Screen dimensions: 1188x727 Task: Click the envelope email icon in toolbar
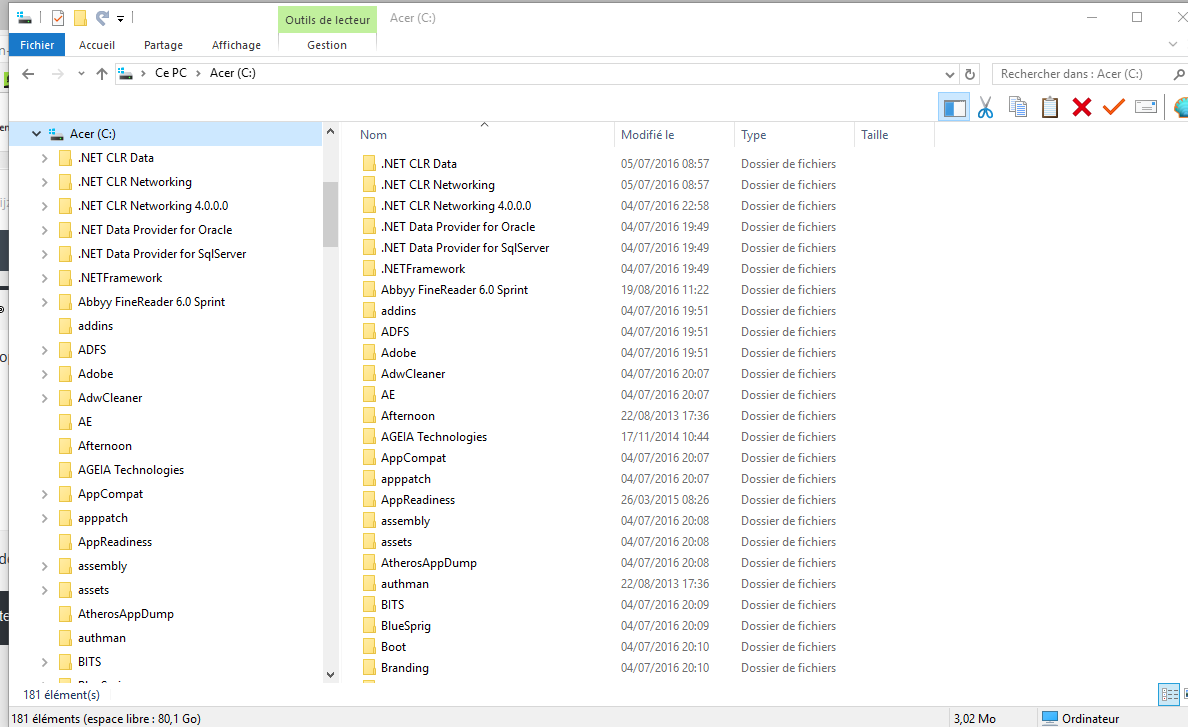point(1146,107)
